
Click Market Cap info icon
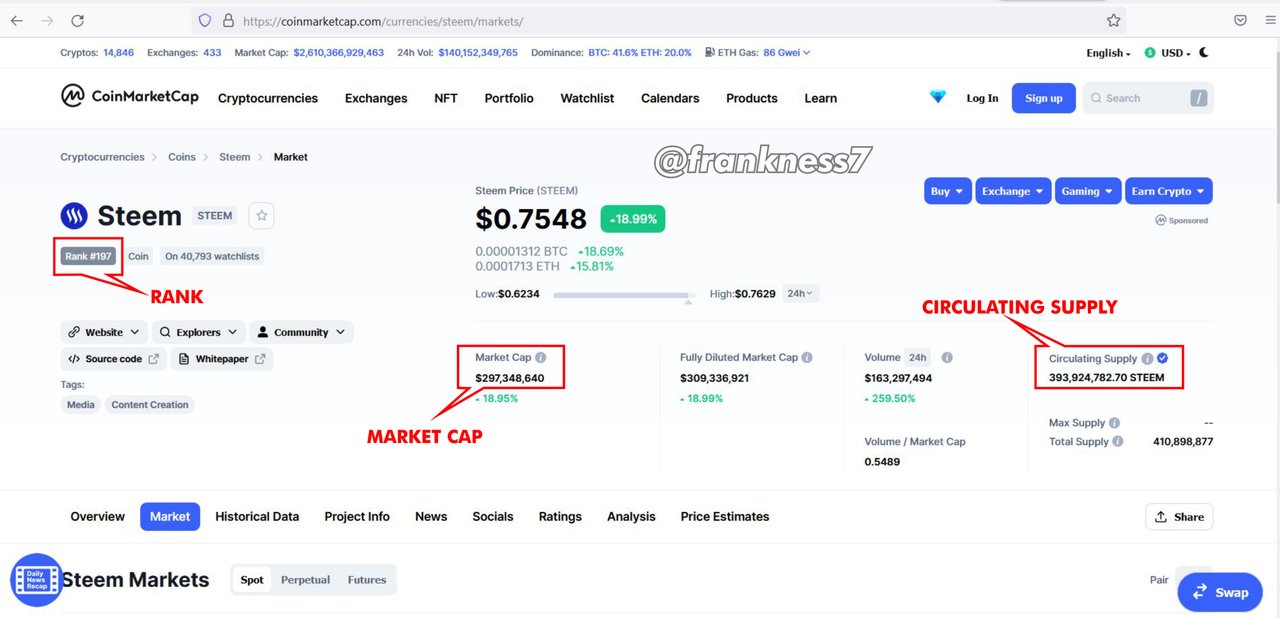tap(541, 357)
